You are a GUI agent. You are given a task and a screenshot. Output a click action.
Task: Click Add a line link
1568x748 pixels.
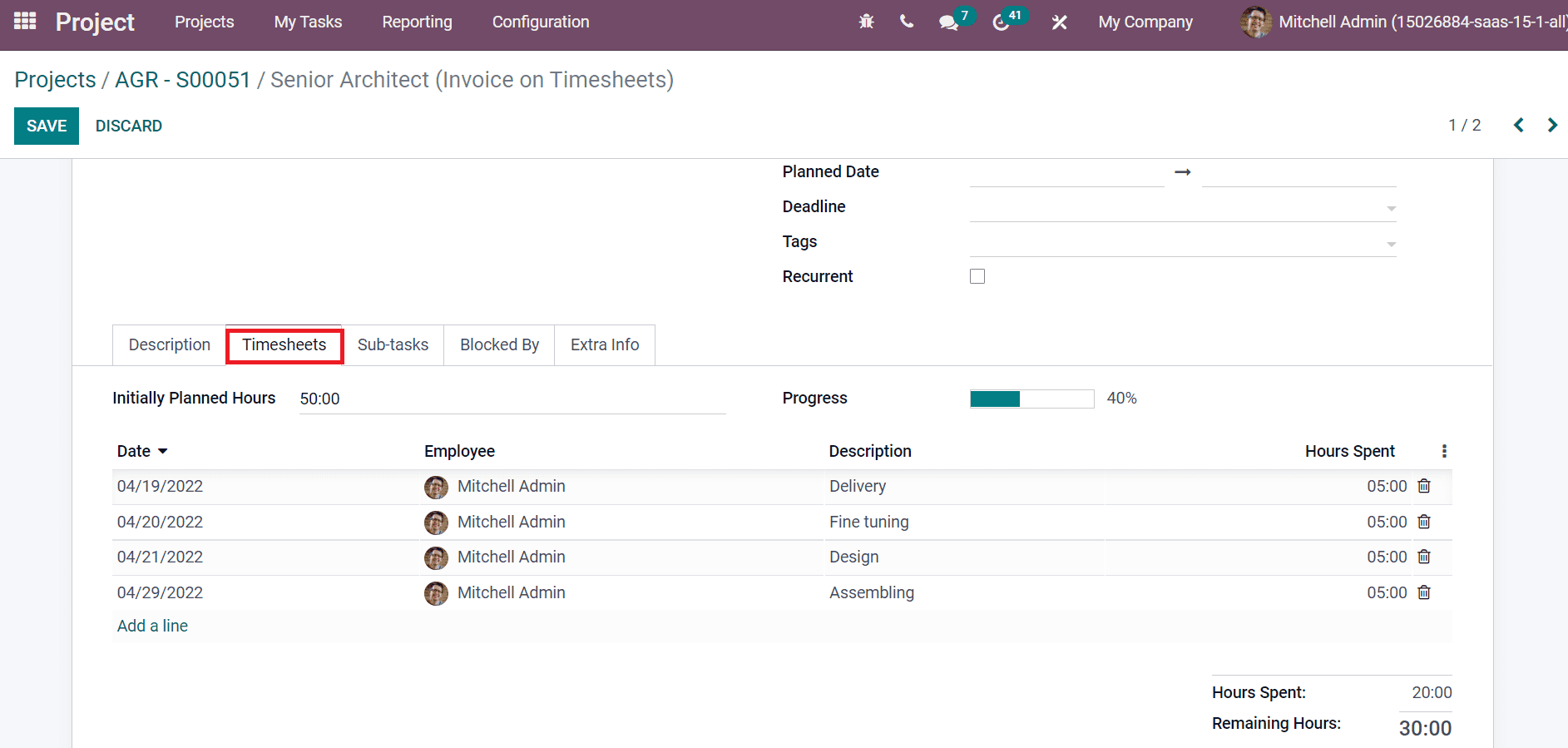click(x=152, y=626)
